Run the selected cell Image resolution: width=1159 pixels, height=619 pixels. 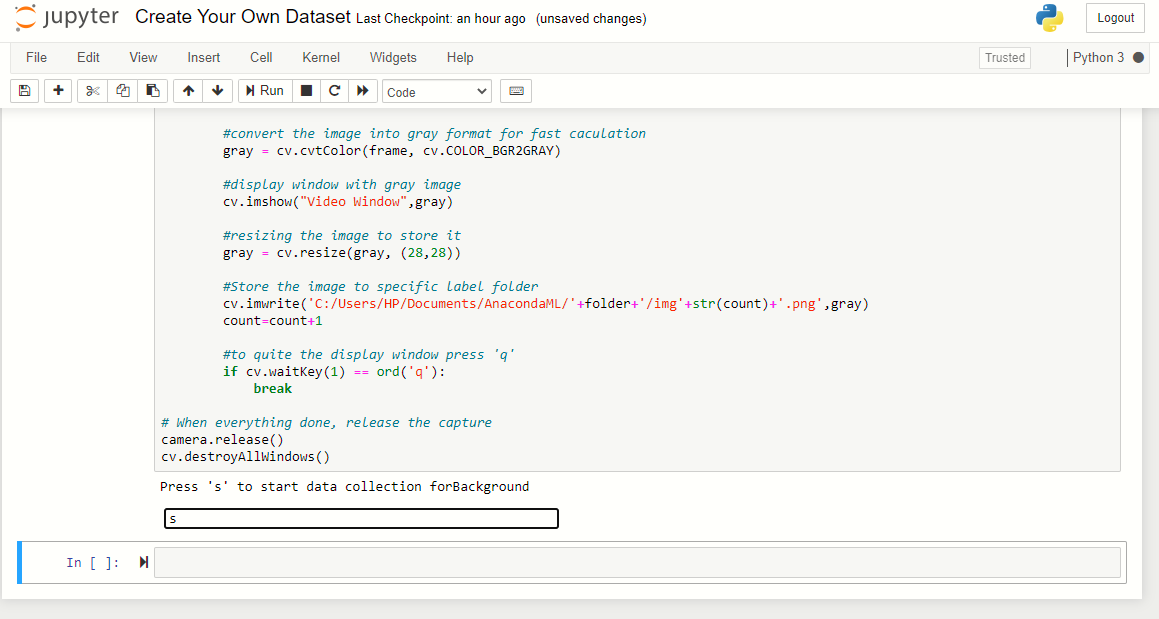click(x=265, y=91)
